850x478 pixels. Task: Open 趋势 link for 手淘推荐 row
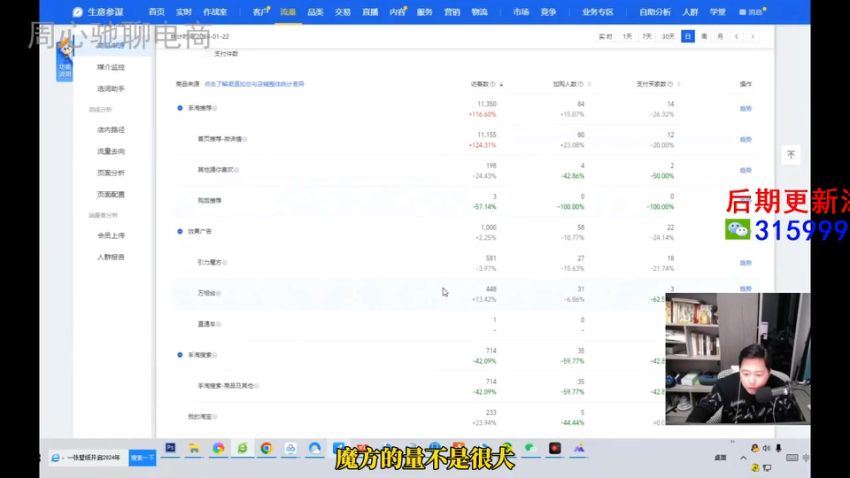(745, 108)
